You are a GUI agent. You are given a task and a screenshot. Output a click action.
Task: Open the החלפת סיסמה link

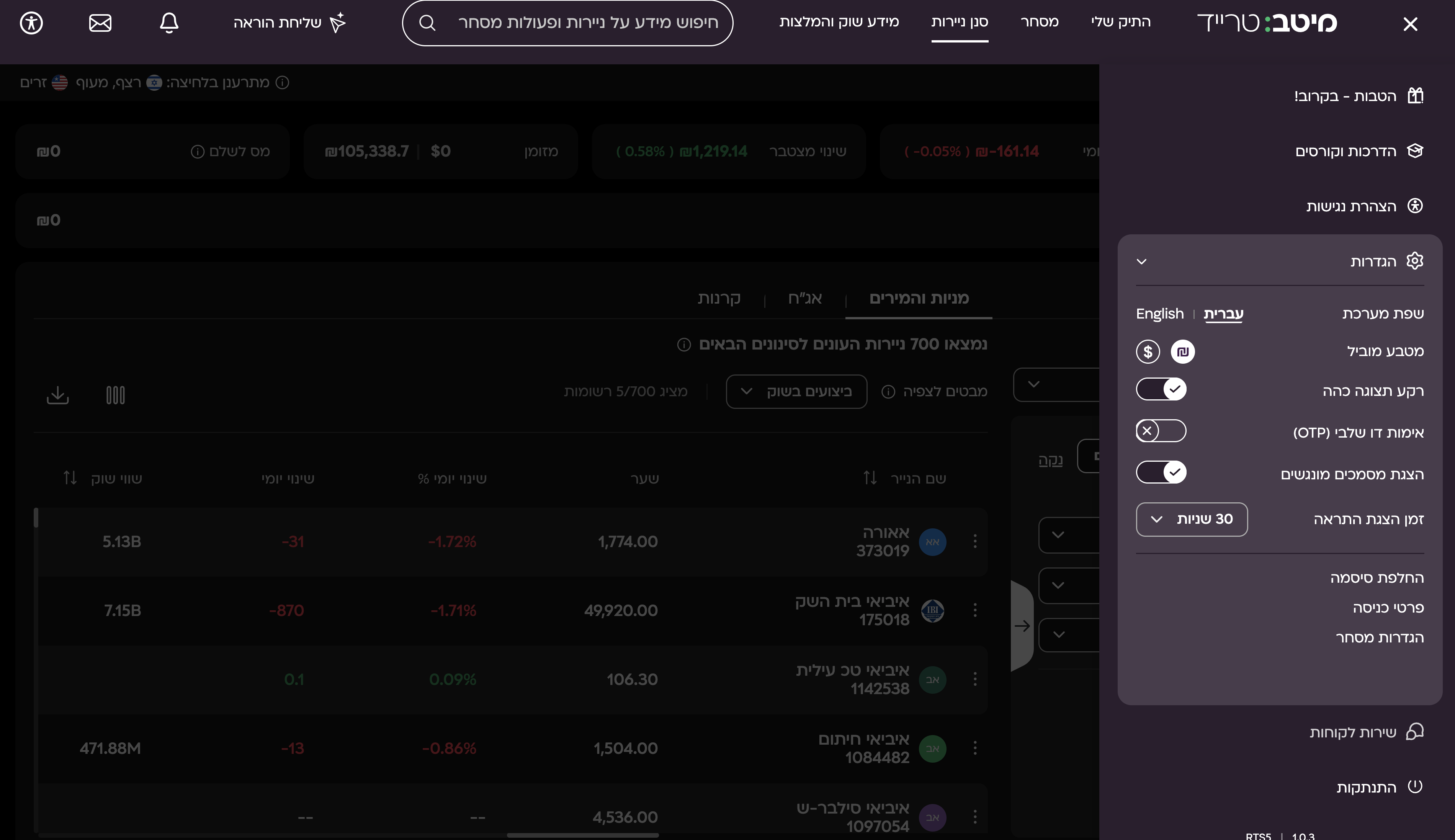pos(1377,577)
